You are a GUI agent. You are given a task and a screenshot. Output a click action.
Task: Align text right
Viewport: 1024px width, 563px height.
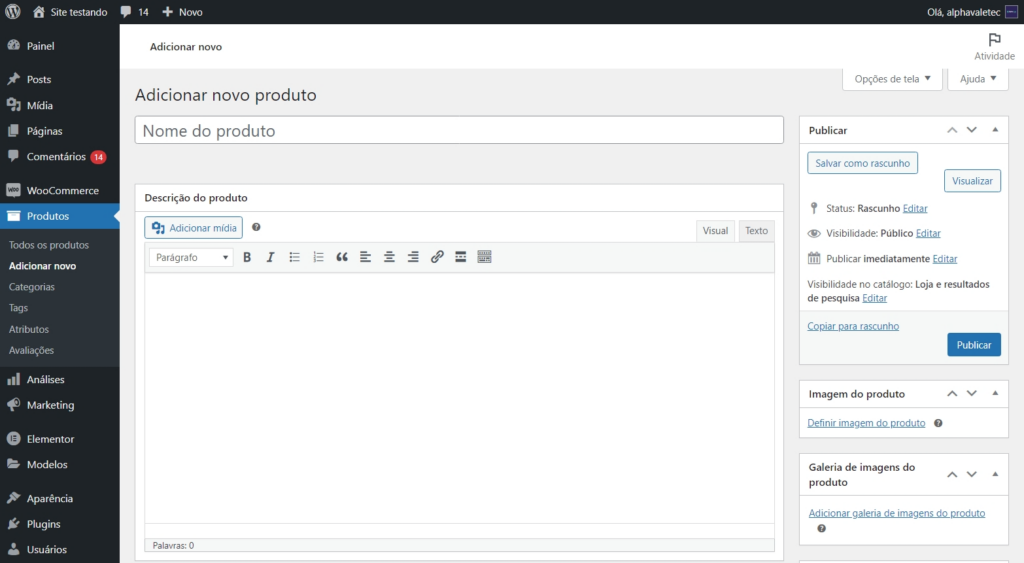tap(413, 257)
